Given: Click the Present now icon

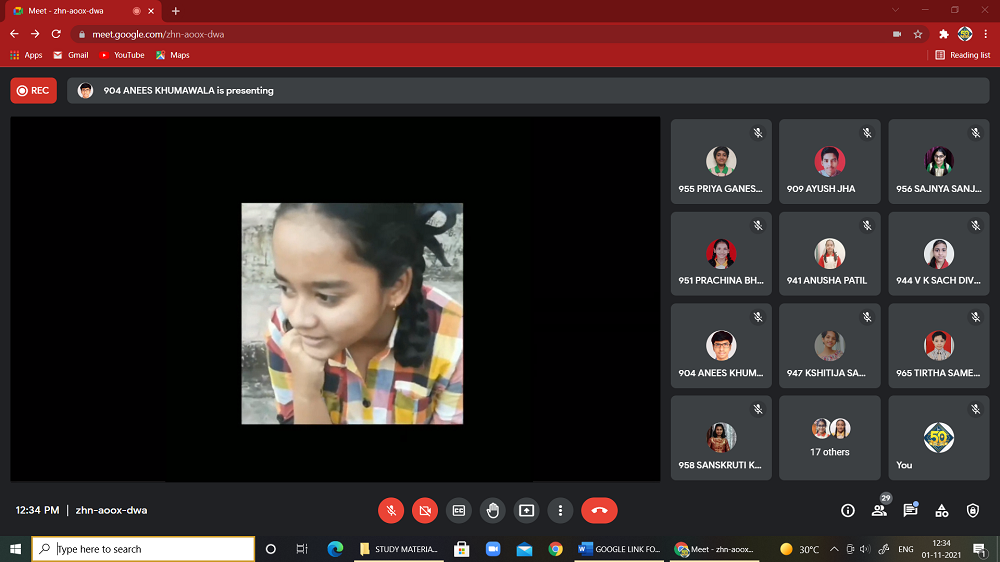Looking at the screenshot, I should click(x=527, y=510).
